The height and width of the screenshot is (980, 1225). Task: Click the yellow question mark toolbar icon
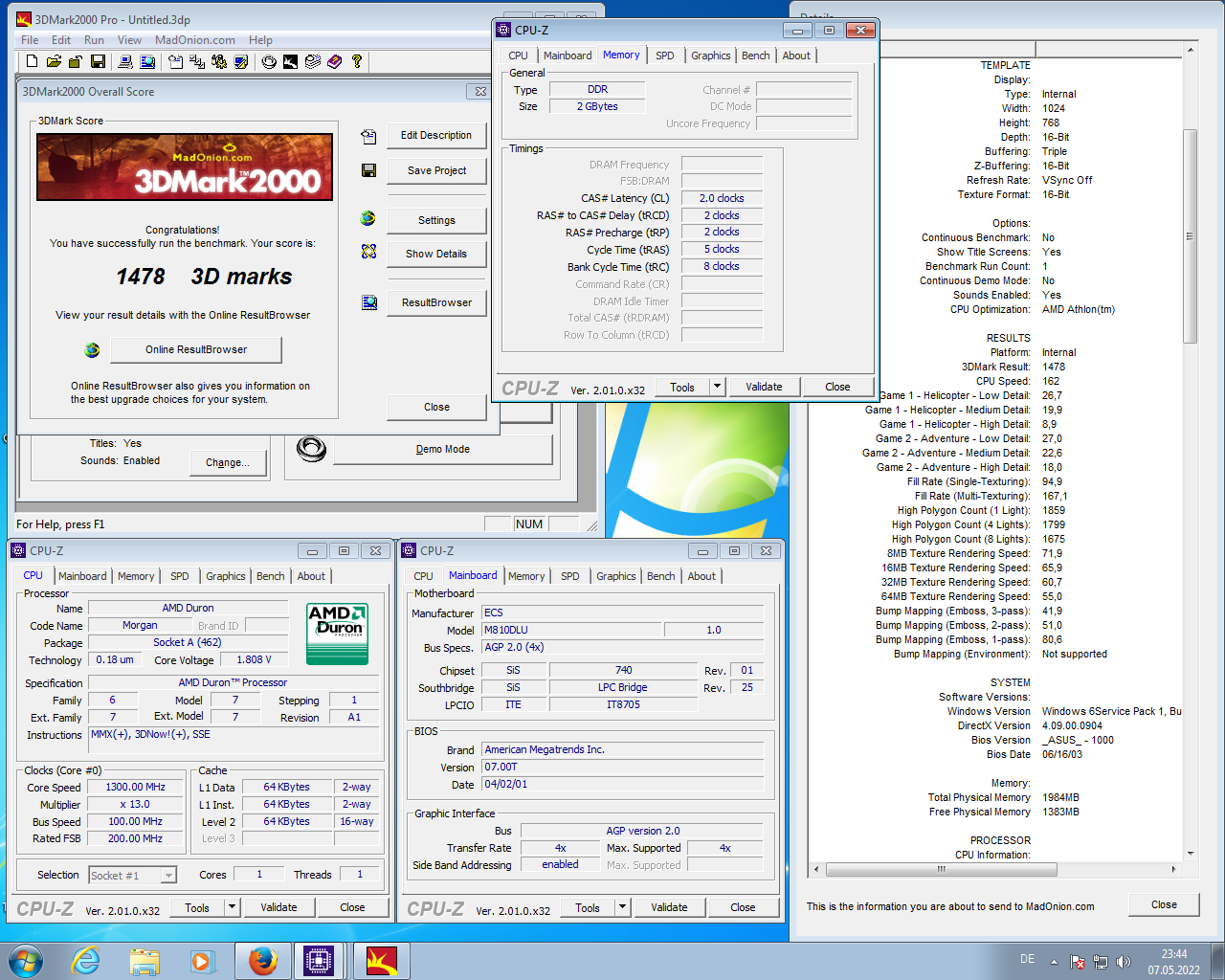(357, 61)
